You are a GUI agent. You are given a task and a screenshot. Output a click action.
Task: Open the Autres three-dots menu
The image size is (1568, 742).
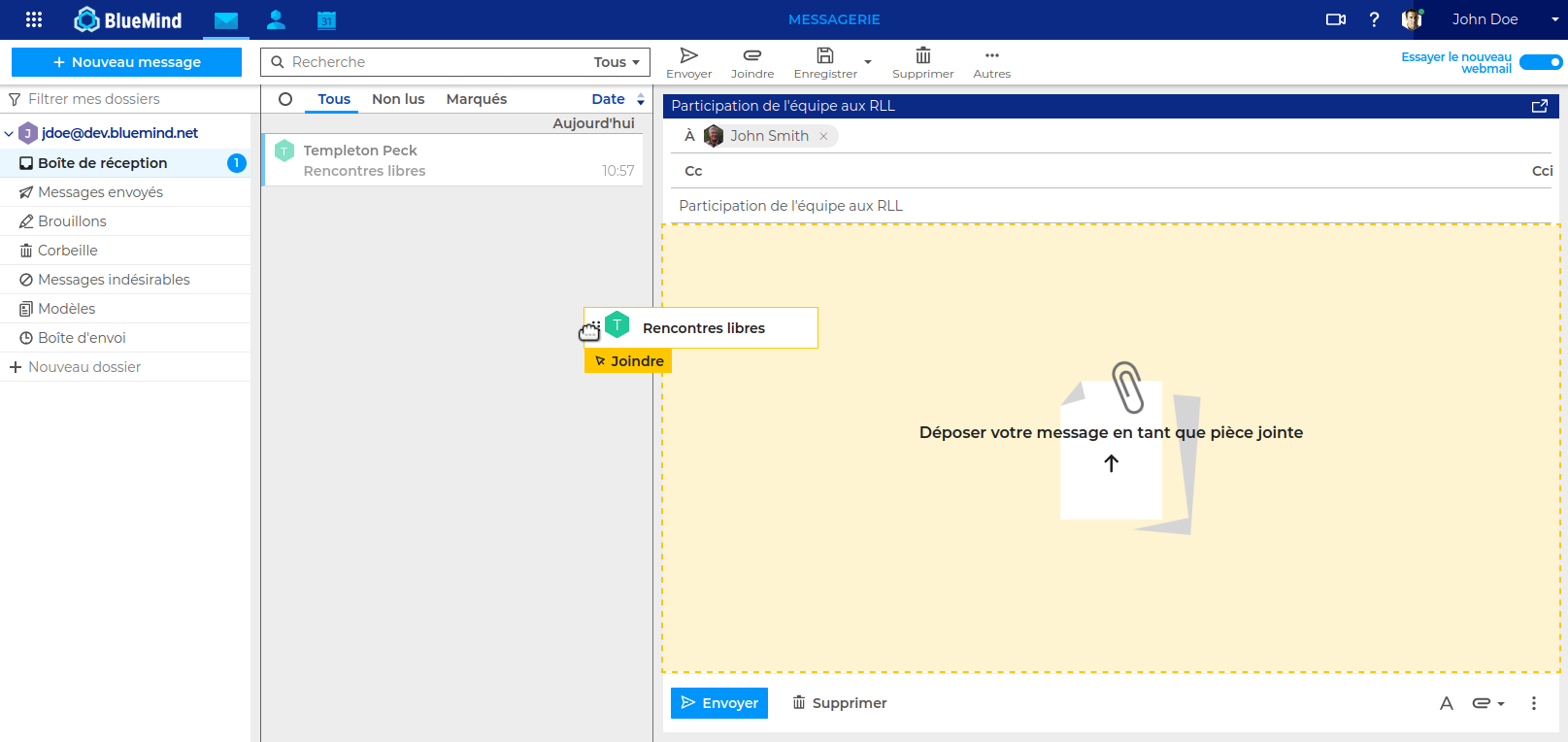tap(991, 62)
